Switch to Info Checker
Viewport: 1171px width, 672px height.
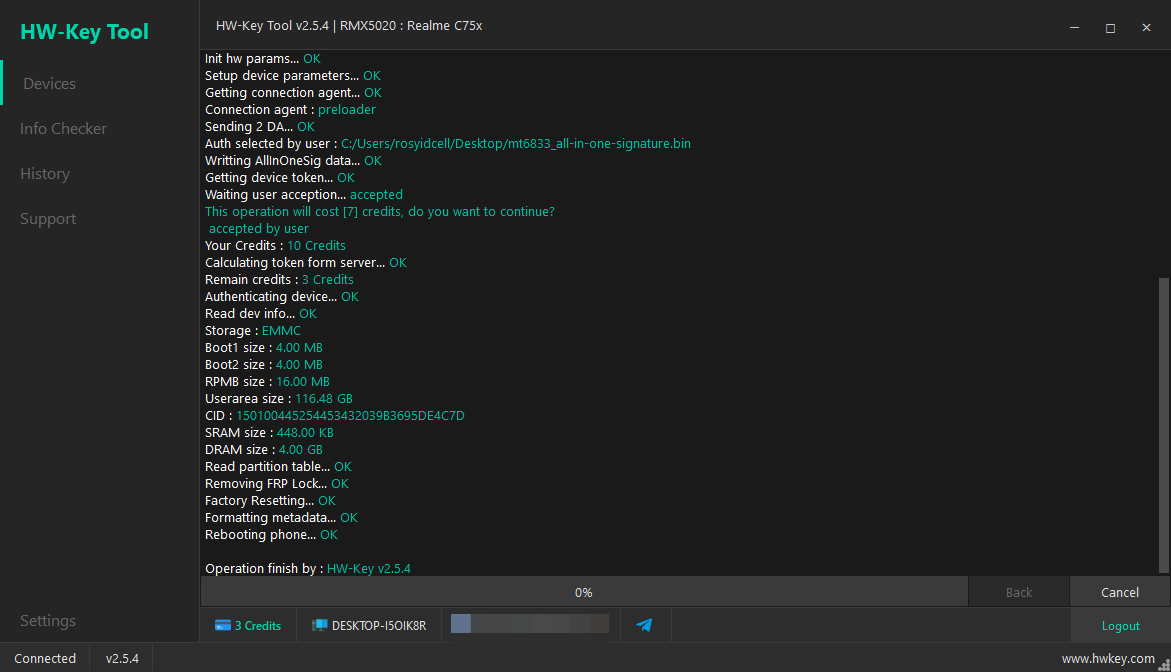coord(63,128)
